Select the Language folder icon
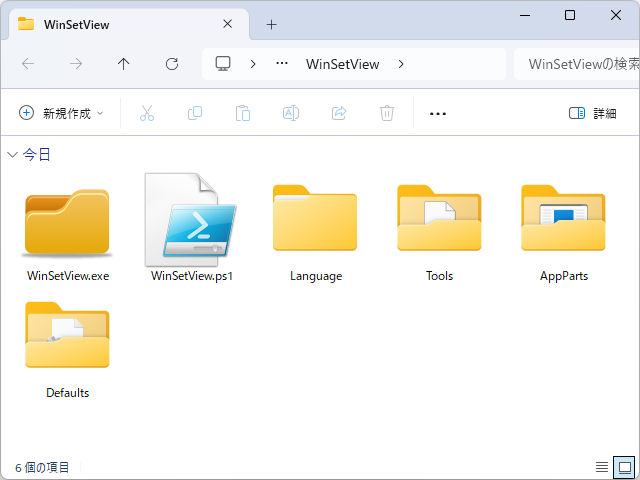 point(315,218)
